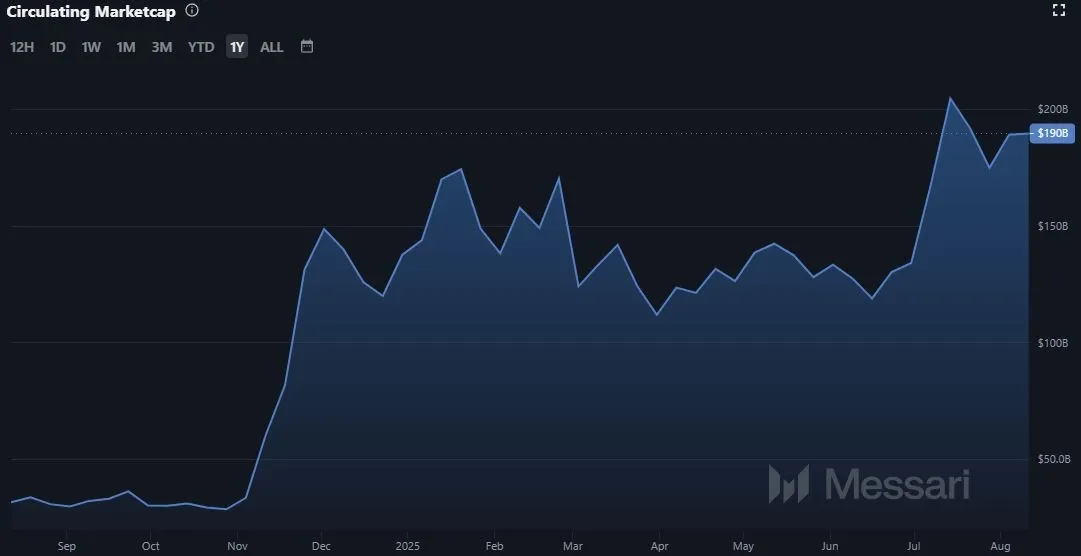Click the Jul label on time axis
The image size is (1081, 556).
(x=914, y=546)
